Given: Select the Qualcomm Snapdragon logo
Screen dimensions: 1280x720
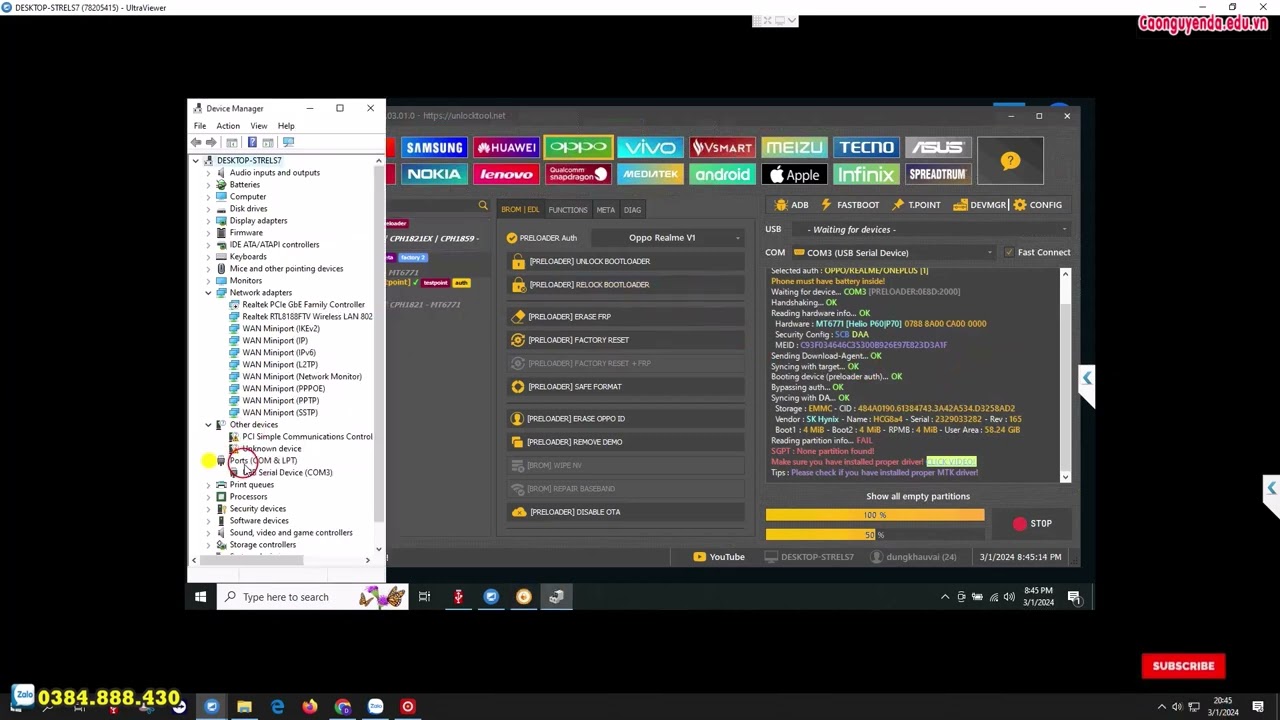Looking at the screenshot, I should [578, 174].
